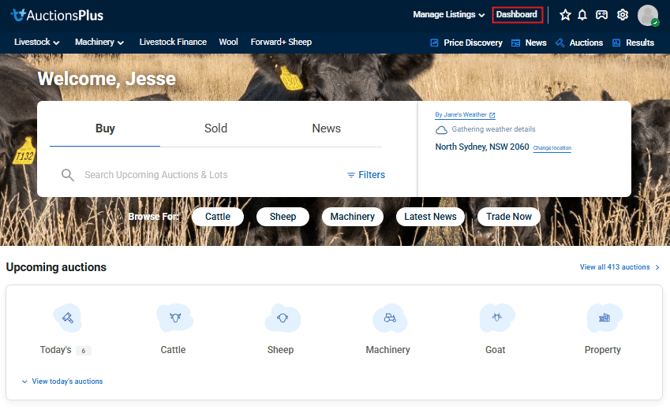Screen dimensions: 670x413
Task: Open the notifications bell
Action: click(582, 15)
